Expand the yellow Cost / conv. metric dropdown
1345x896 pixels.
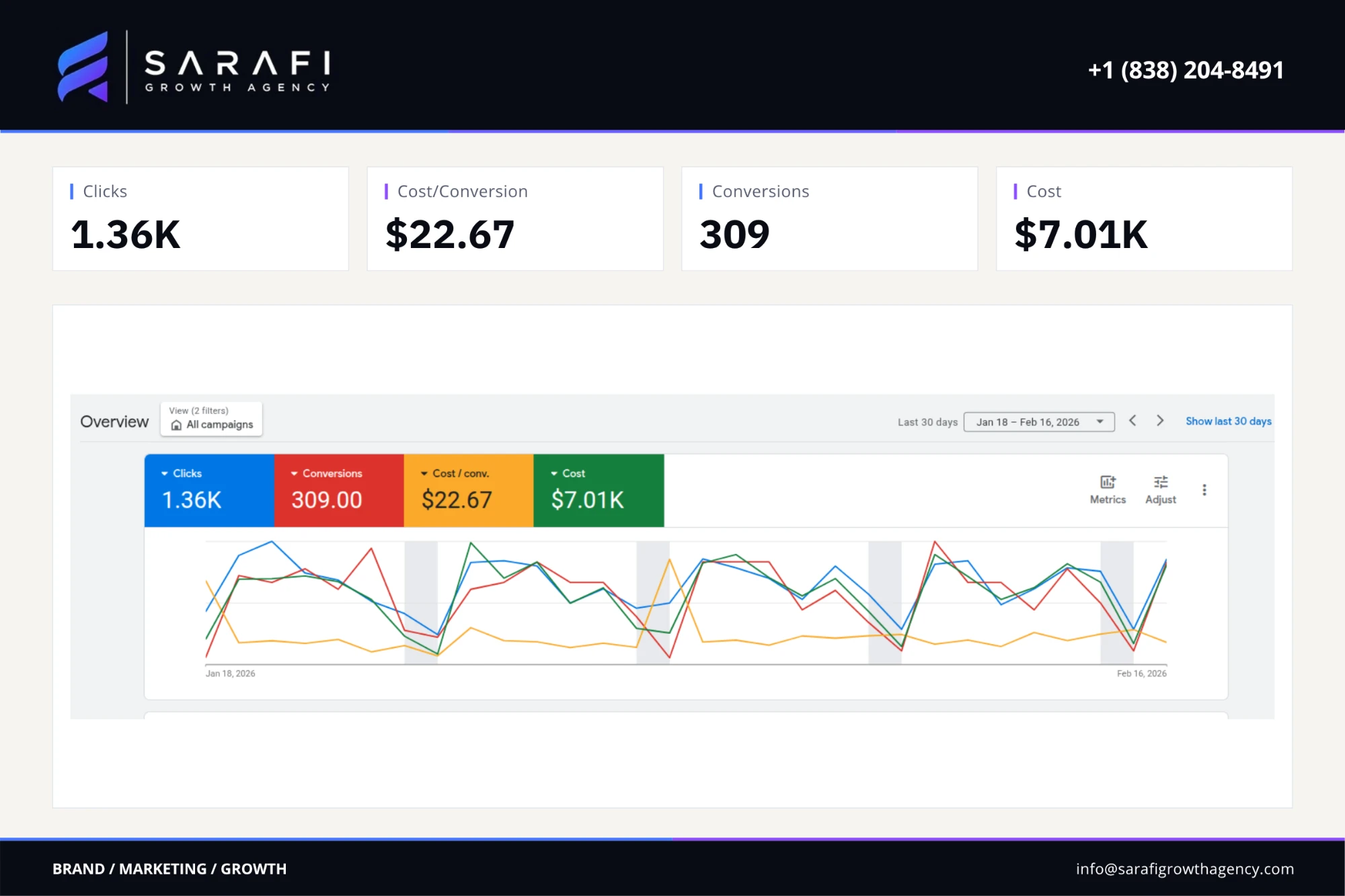424,474
